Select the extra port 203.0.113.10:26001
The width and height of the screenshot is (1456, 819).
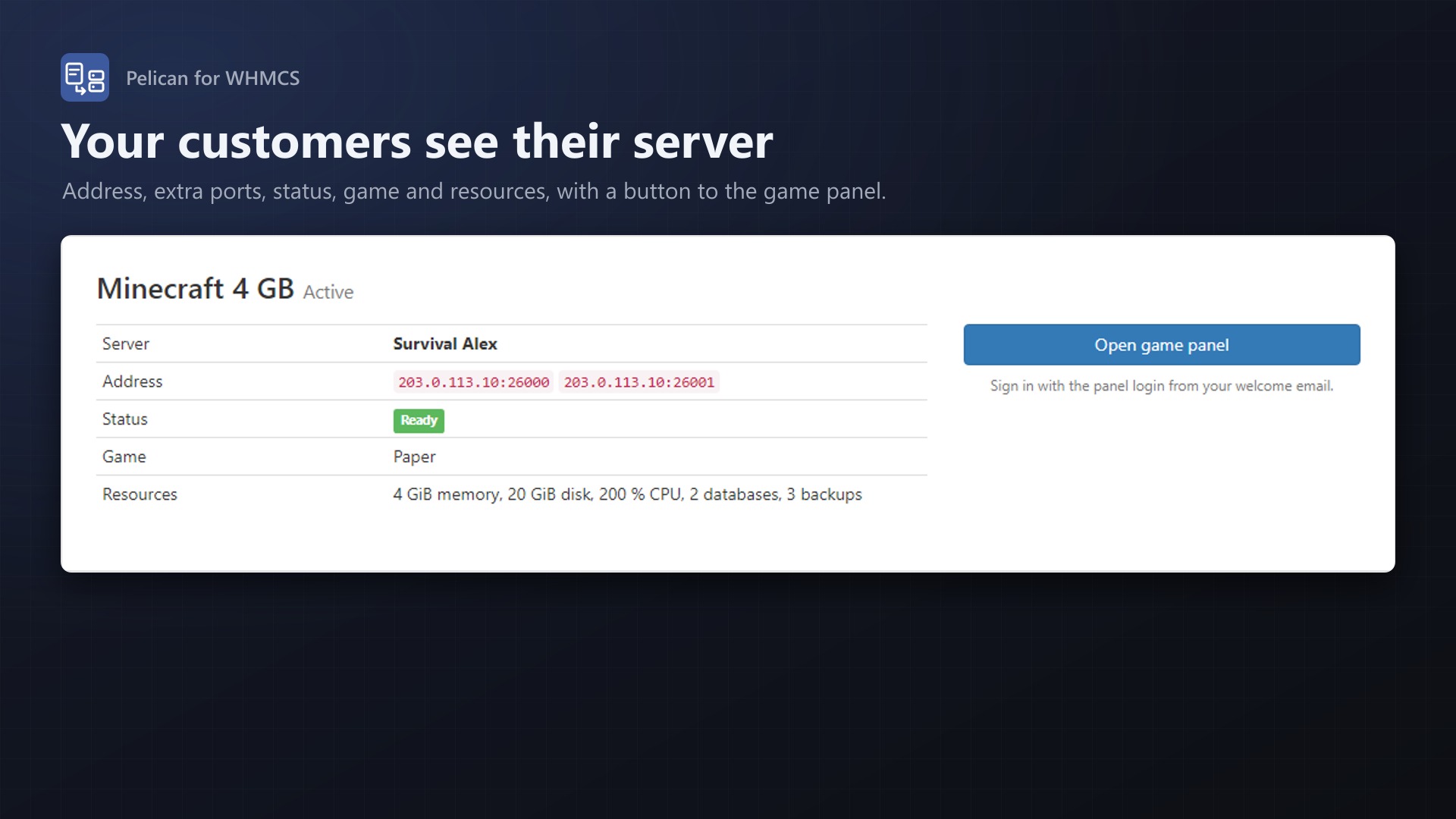pyautogui.click(x=639, y=382)
